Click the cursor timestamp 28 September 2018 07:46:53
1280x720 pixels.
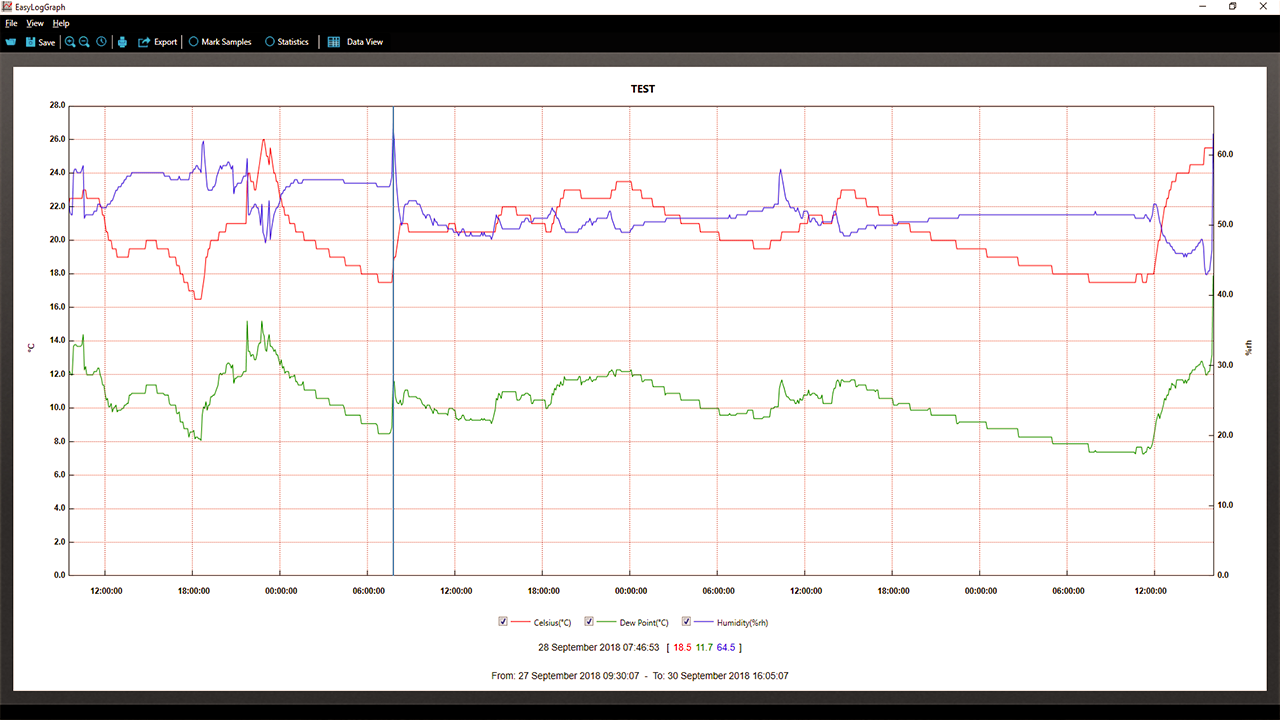coord(598,647)
